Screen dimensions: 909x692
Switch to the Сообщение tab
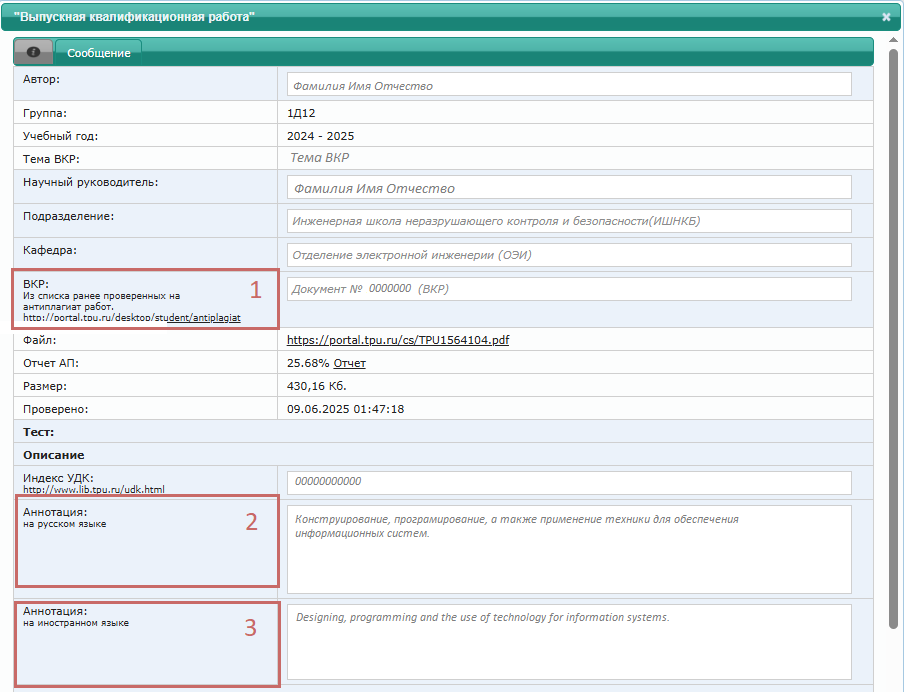99,53
